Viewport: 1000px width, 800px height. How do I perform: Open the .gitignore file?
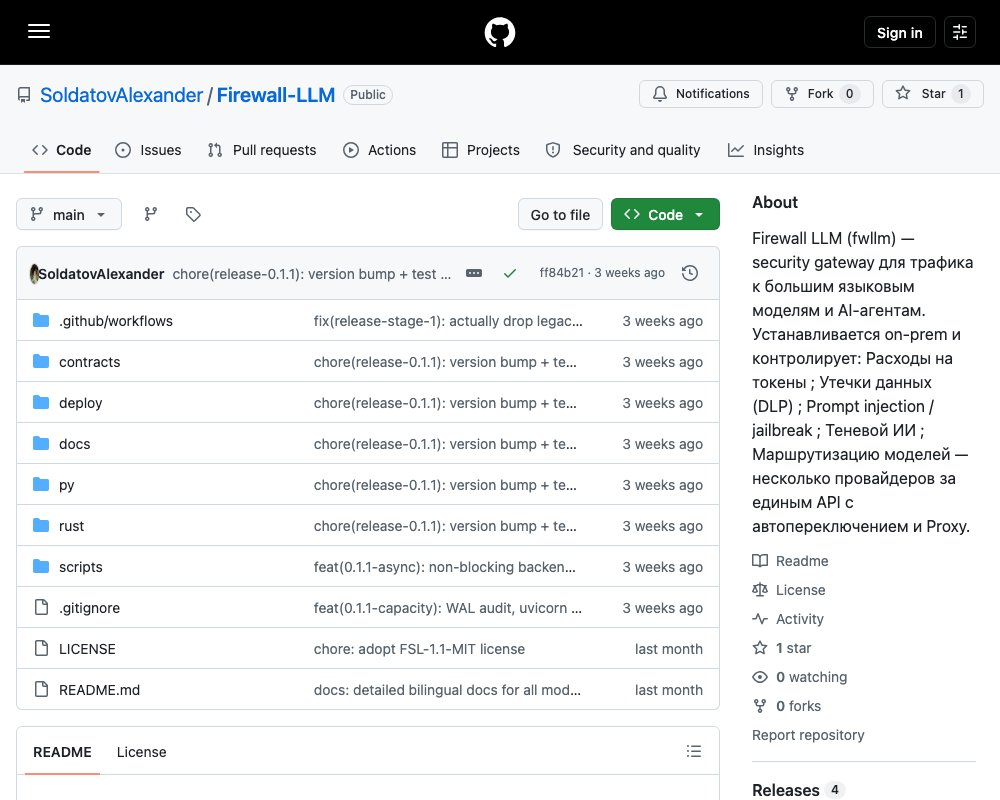89,608
